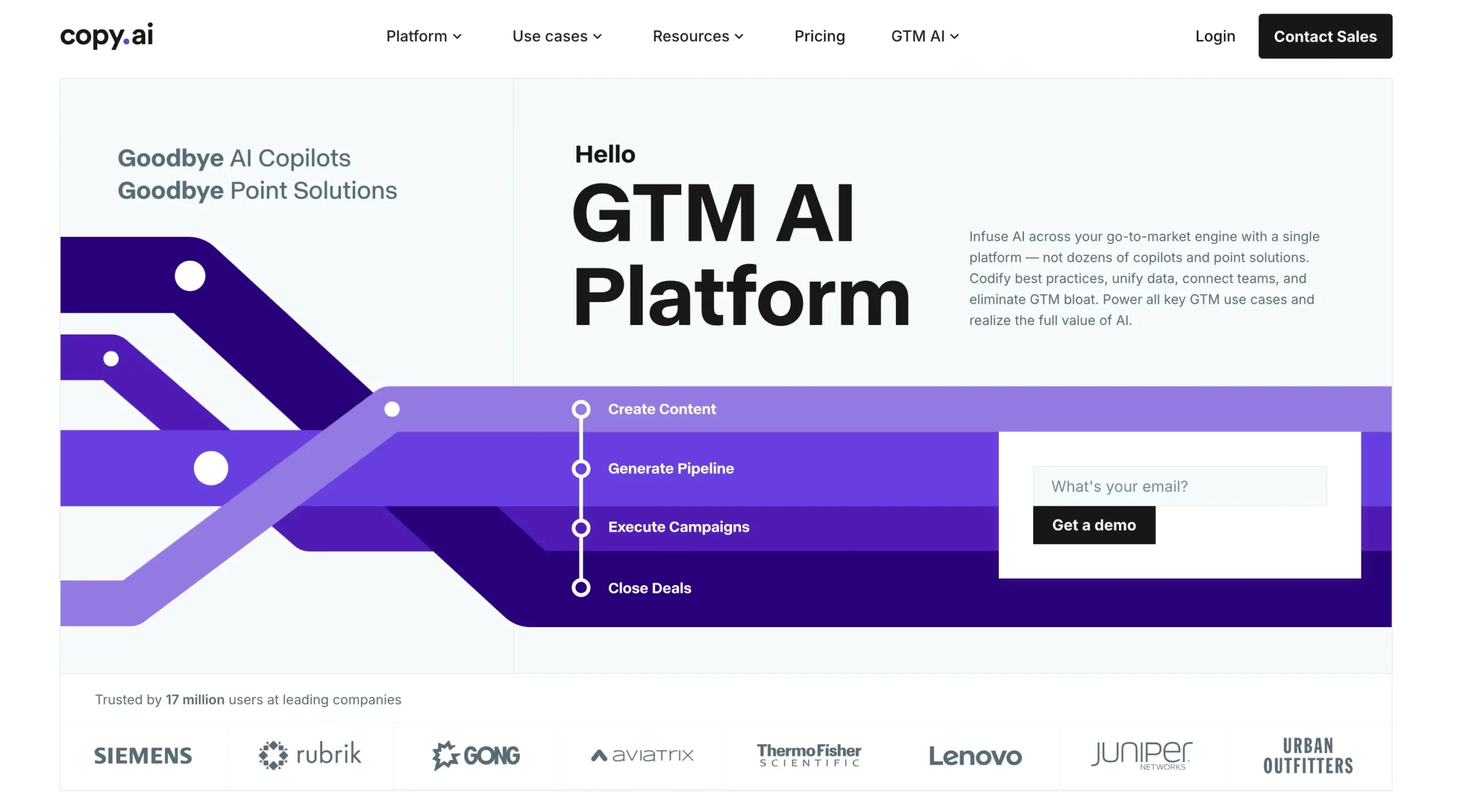
Task: Click the Execute Campaigns pipeline icon
Action: [581, 528]
